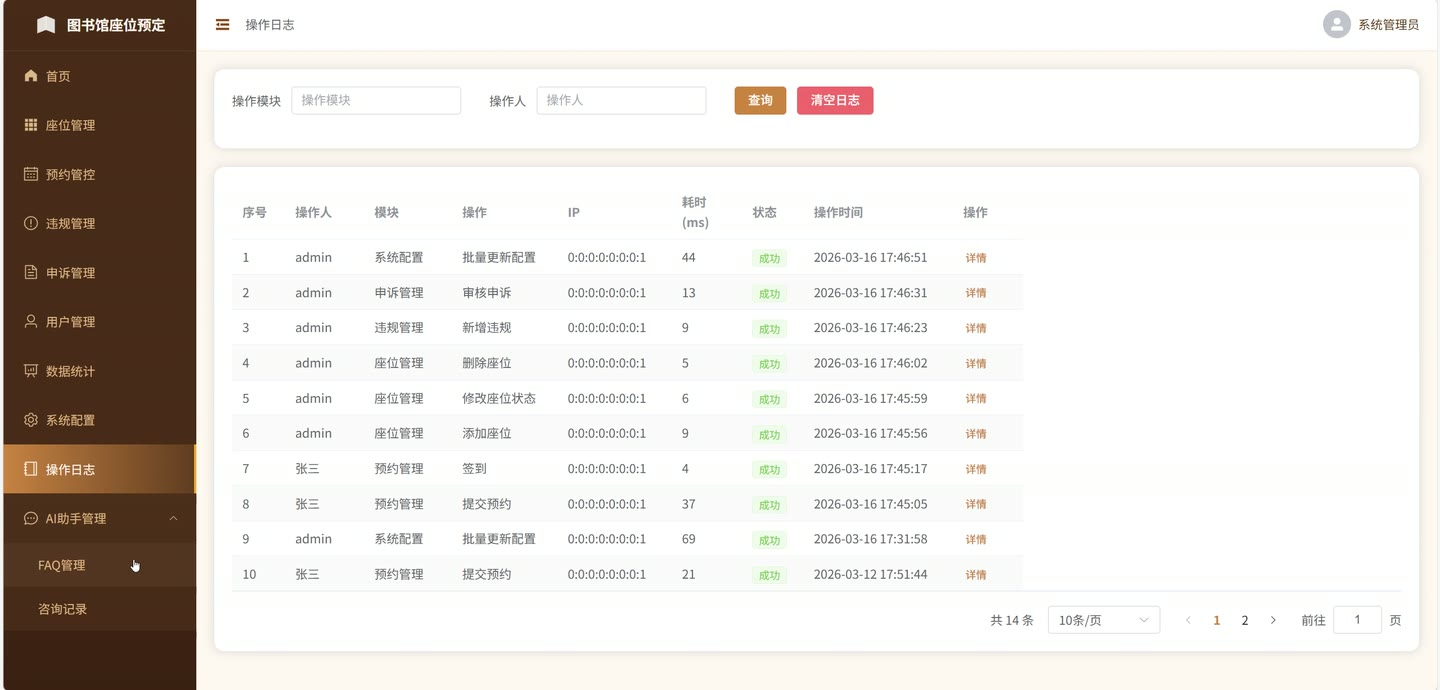Viewport: 1440px width, 690px height.
Task: Open 违规管理 menu item
Action: pyautogui.click(x=100, y=223)
